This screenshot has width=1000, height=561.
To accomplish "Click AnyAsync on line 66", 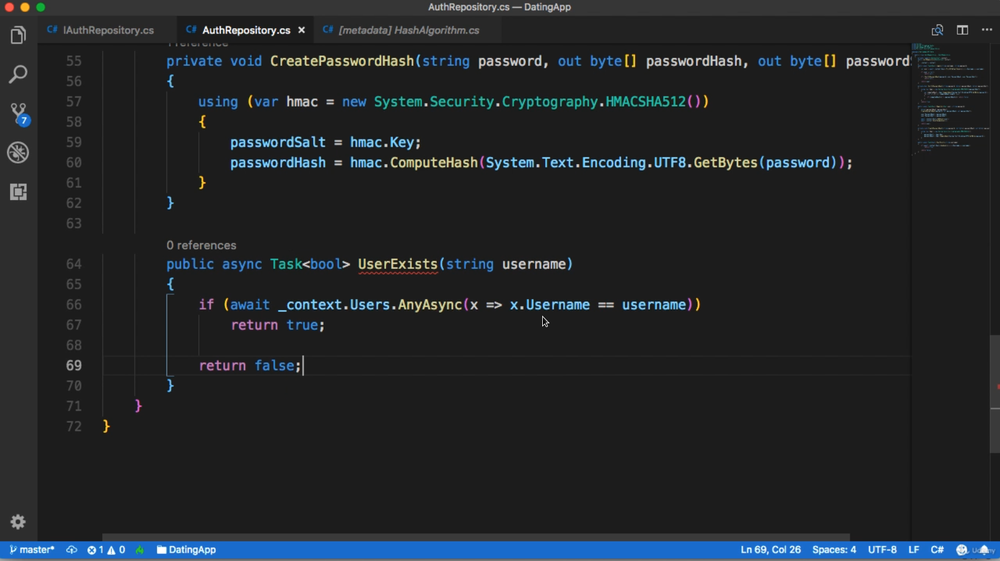I will click(430, 305).
